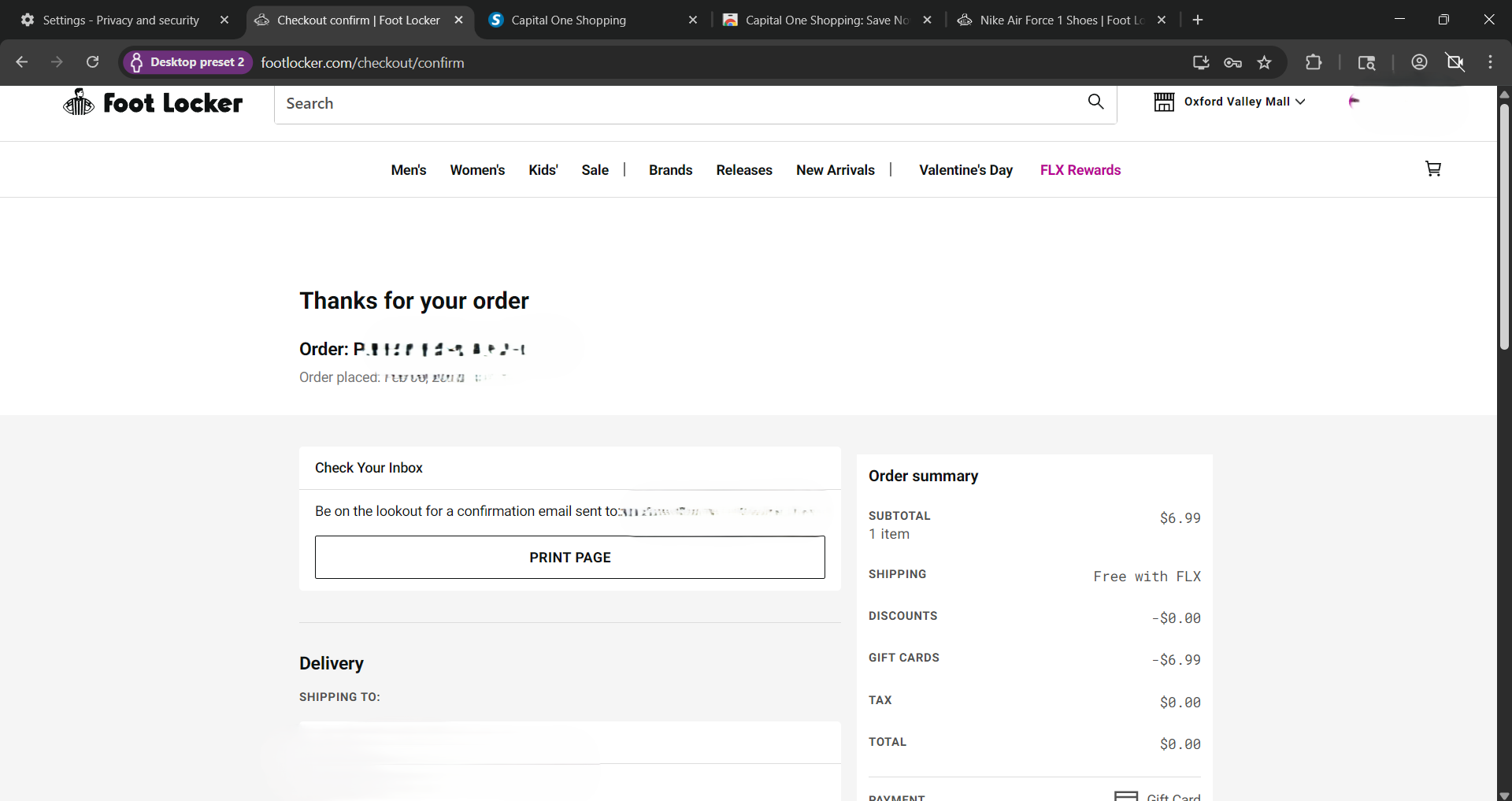Screen dimensions: 1512x801
Task: Click the Delivery section heading
Action: pyautogui.click(x=332, y=663)
